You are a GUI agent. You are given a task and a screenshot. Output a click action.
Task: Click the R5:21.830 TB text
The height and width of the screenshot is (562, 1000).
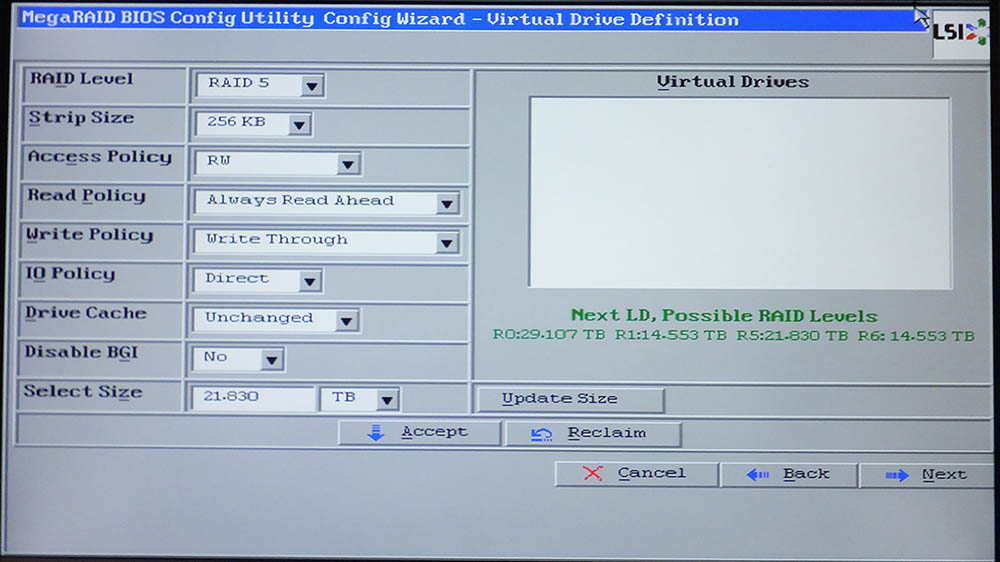pos(792,336)
